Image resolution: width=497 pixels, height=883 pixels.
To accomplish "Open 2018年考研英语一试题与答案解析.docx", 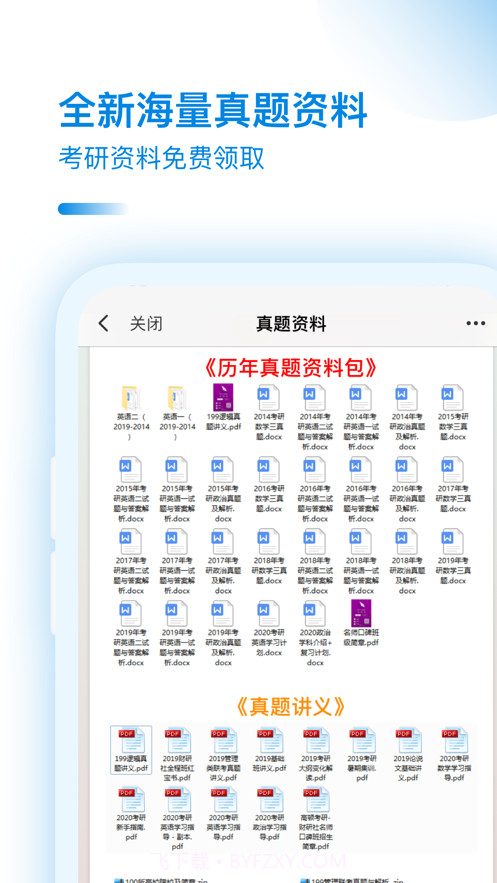I will (361, 562).
